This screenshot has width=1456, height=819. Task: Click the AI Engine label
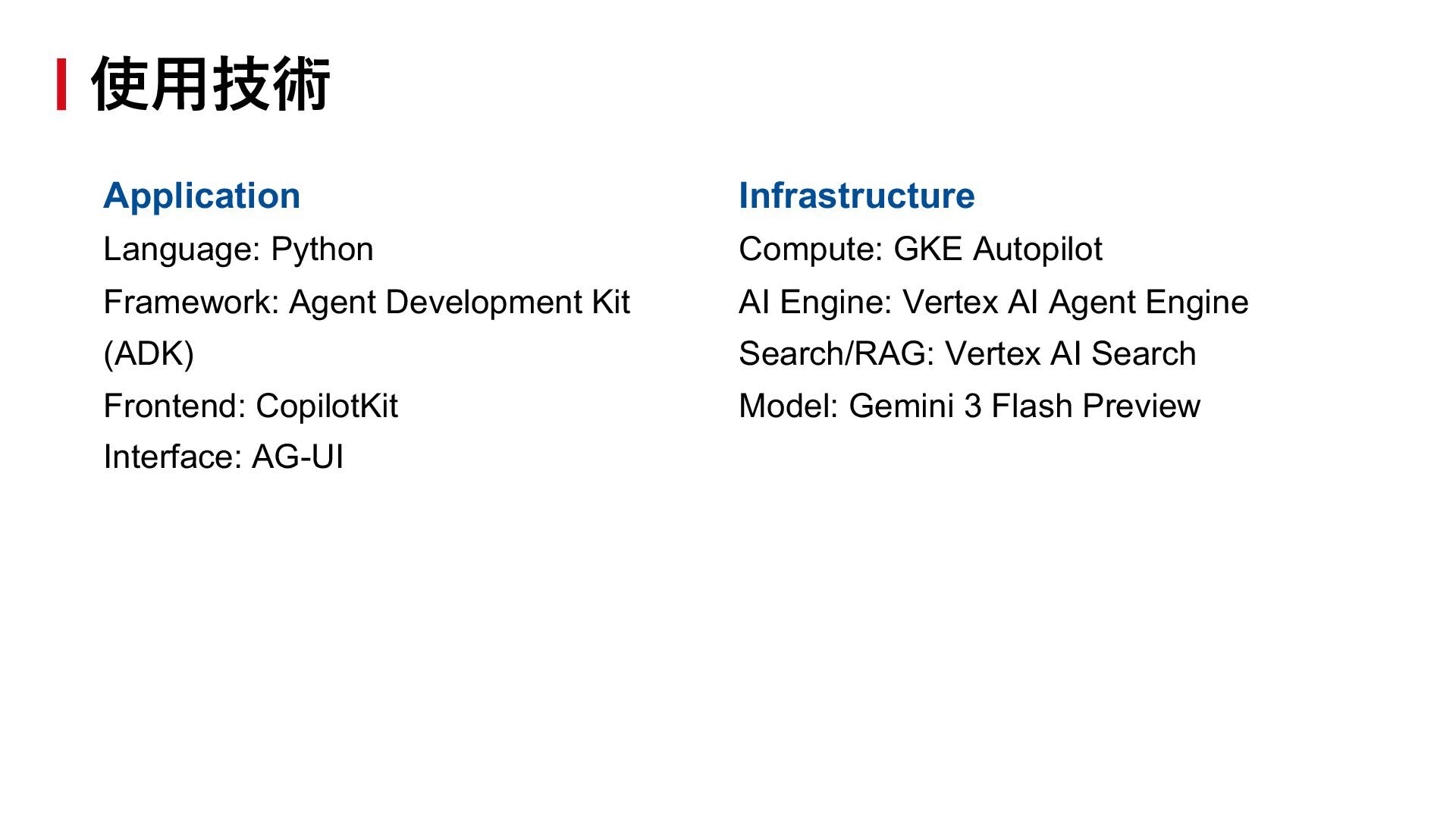point(814,303)
